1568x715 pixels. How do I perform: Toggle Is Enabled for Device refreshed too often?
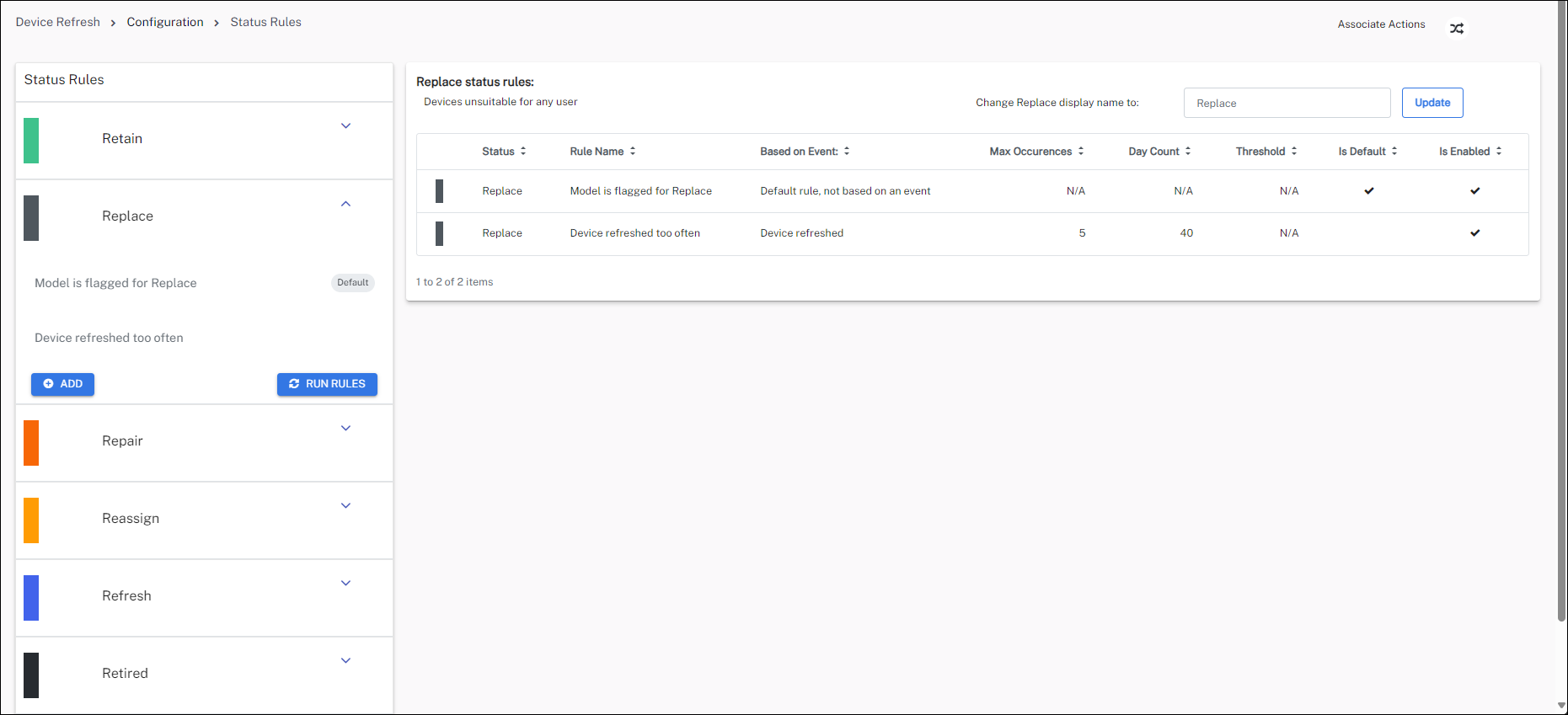1474,233
